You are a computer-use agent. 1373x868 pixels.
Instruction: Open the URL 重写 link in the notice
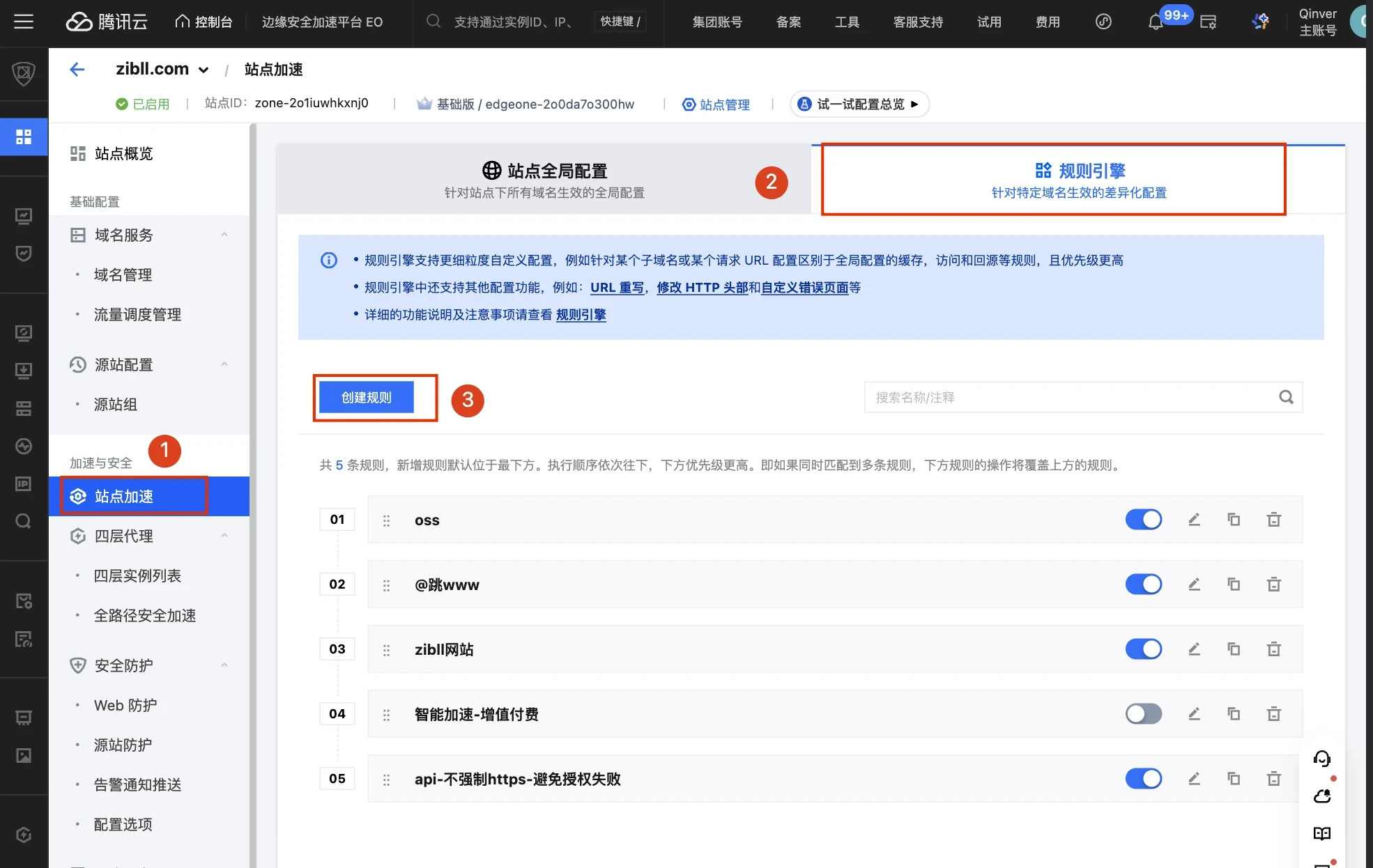click(617, 287)
